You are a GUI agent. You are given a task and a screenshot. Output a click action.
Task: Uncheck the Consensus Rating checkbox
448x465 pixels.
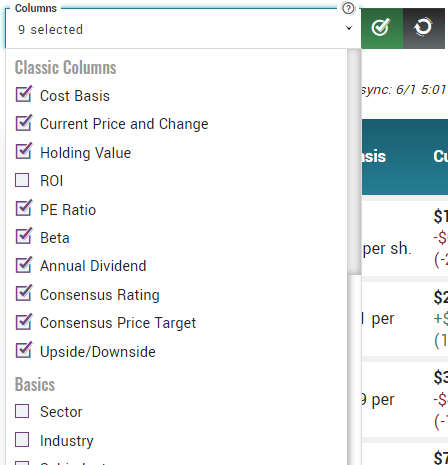pyautogui.click(x=23, y=294)
